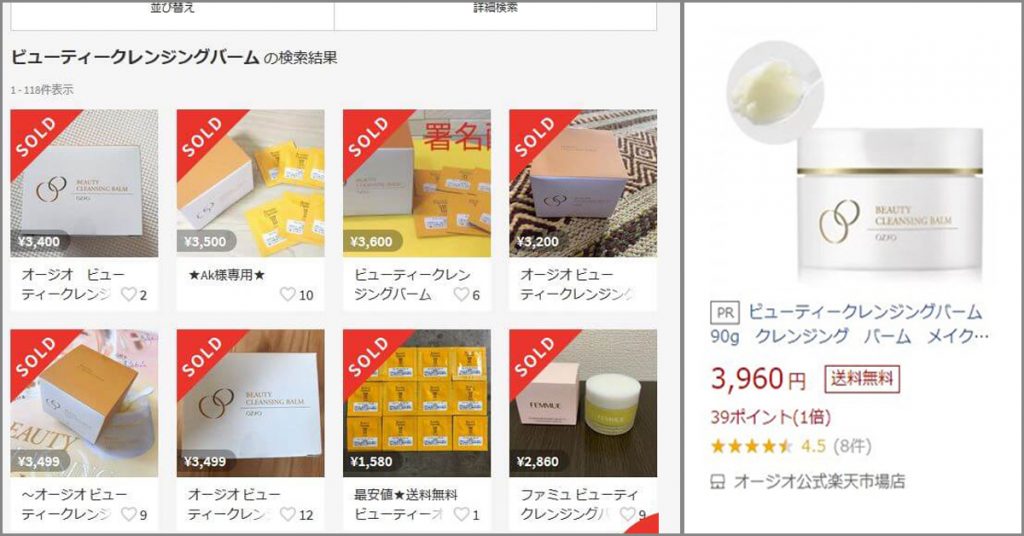The width and height of the screenshot is (1024, 536).
Task: View the ¥3,200 pink box listing thumbnail
Action: (583, 183)
